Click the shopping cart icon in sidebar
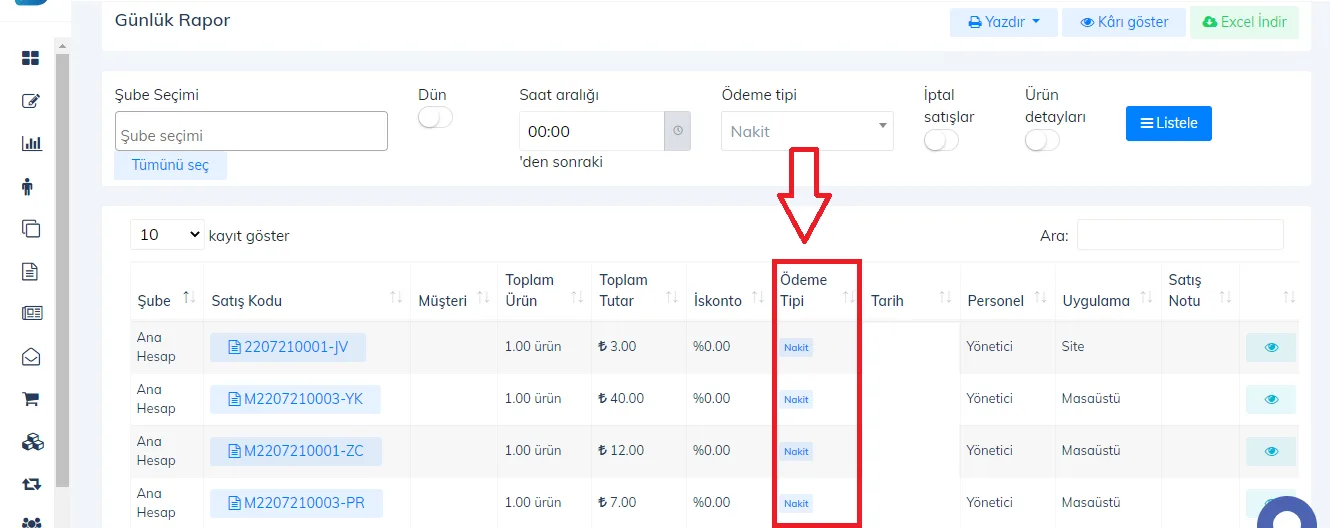The width and height of the screenshot is (1330, 528). [x=31, y=398]
